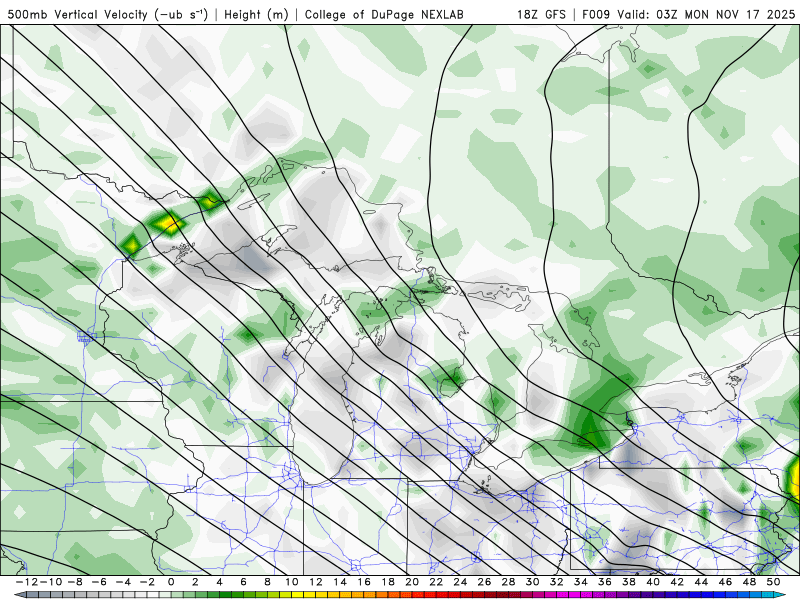Image resolution: width=800 pixels, height=600 pixels.
Task: Click the '40' color scale label
Action: click(653, 582)
